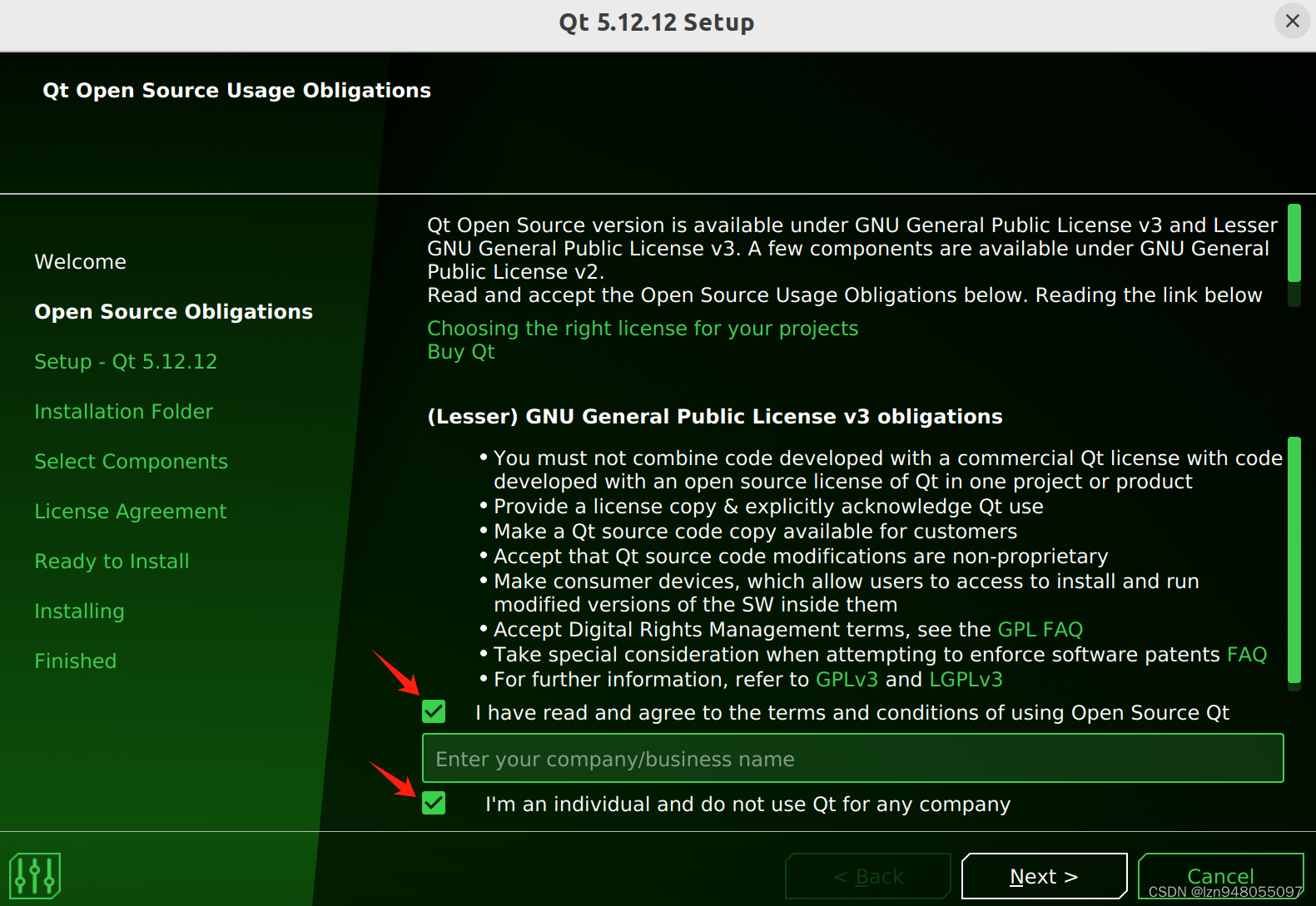Click the 'Accept that Qt source code modifications' bullet
The image size is (1316, 906).
801,557
